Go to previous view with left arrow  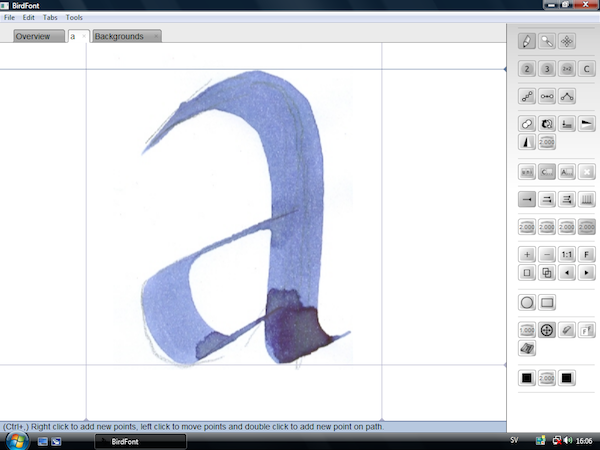567,272
